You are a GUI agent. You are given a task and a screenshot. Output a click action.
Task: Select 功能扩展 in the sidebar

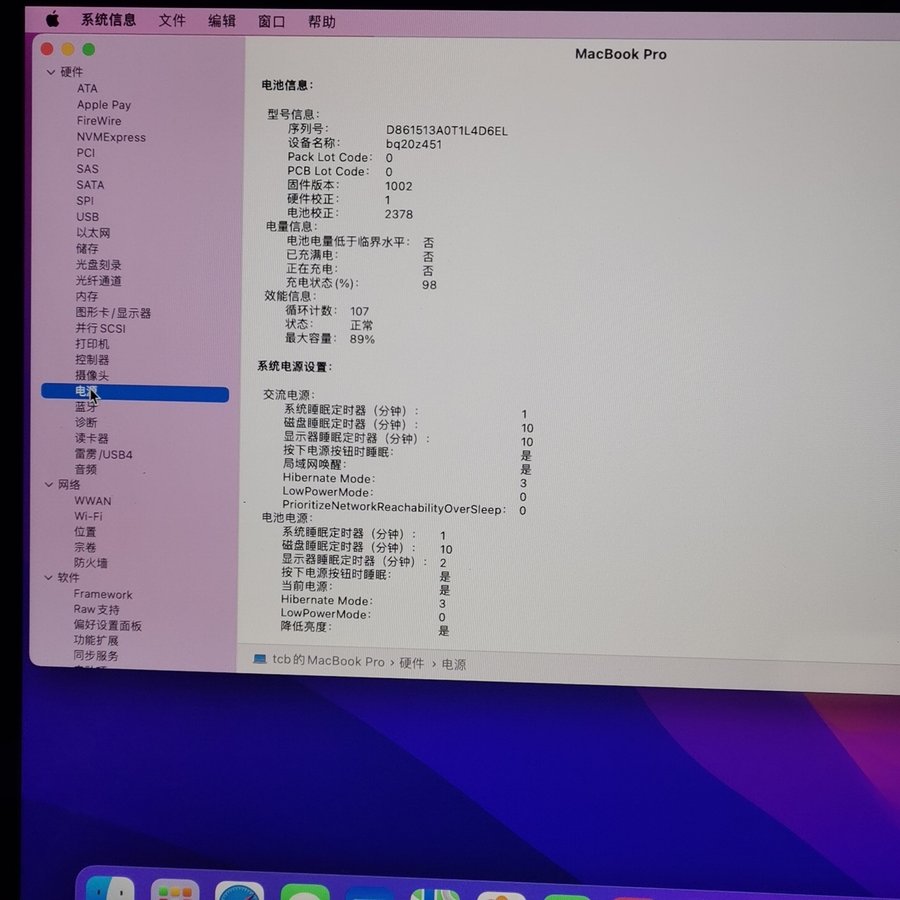(96, 641)
